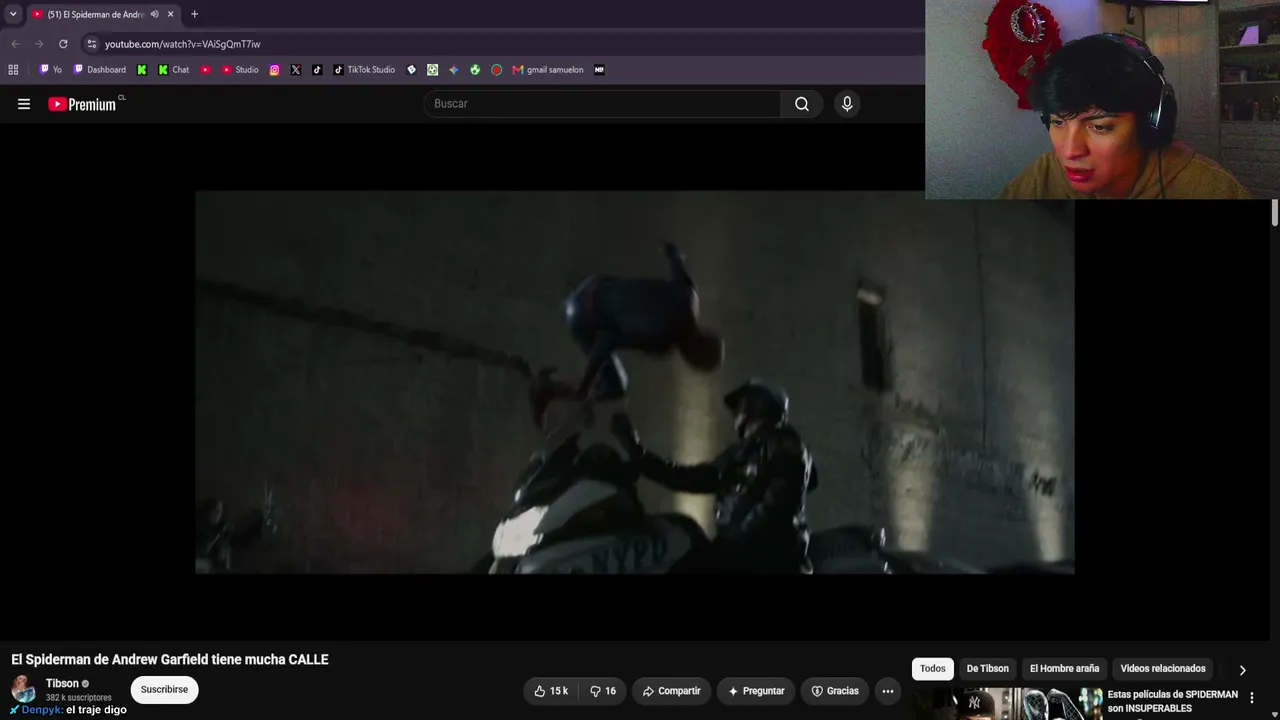Dislike the video with thumbs down
The image size is (1280, 720).
(603, 691)
